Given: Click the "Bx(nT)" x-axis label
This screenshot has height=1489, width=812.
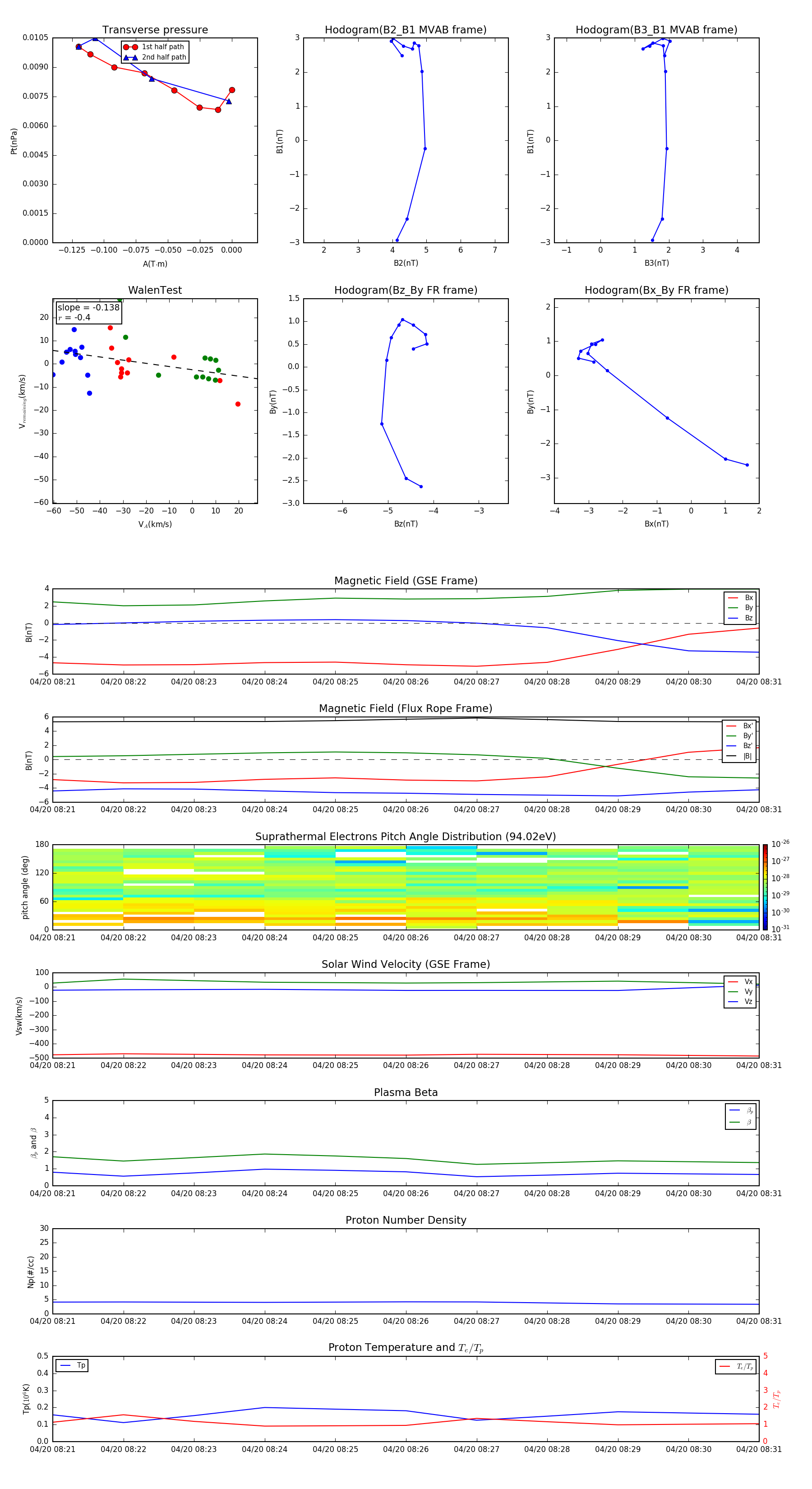Looking at the screenshot, I should coord(656,524).
